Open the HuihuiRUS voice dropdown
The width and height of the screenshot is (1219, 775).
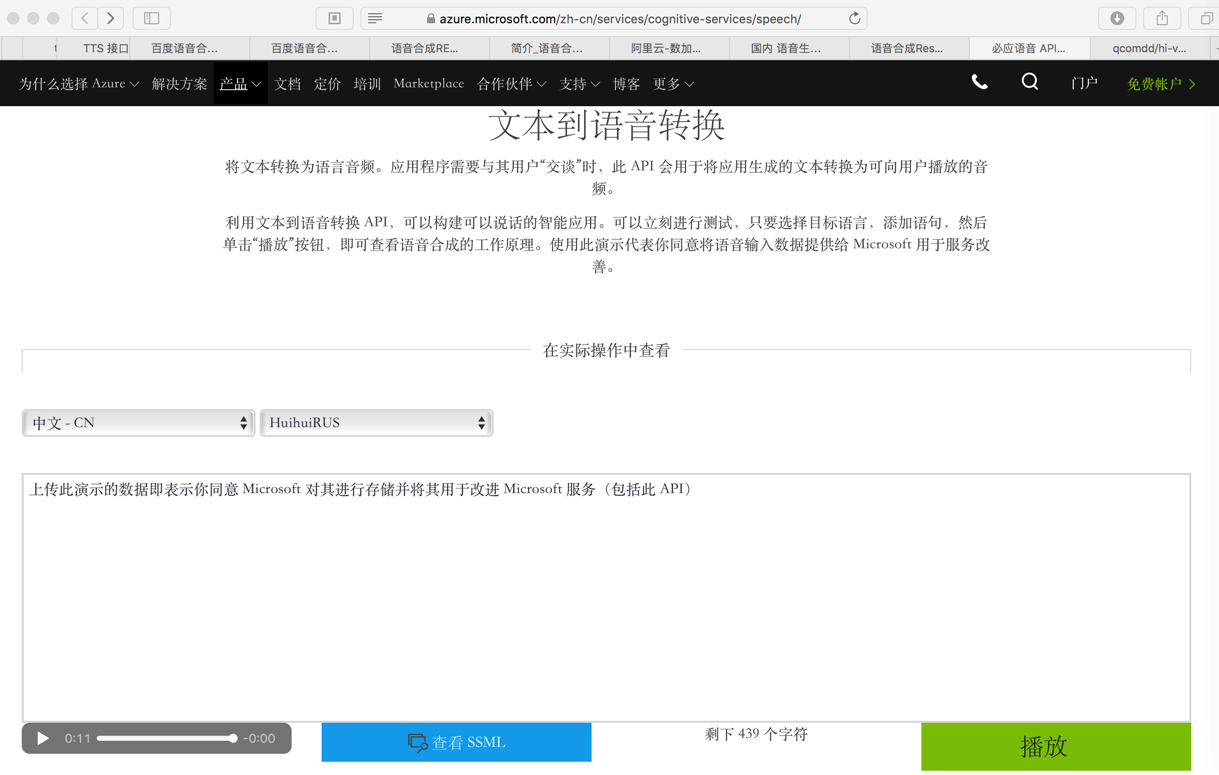tap(376, 423)
